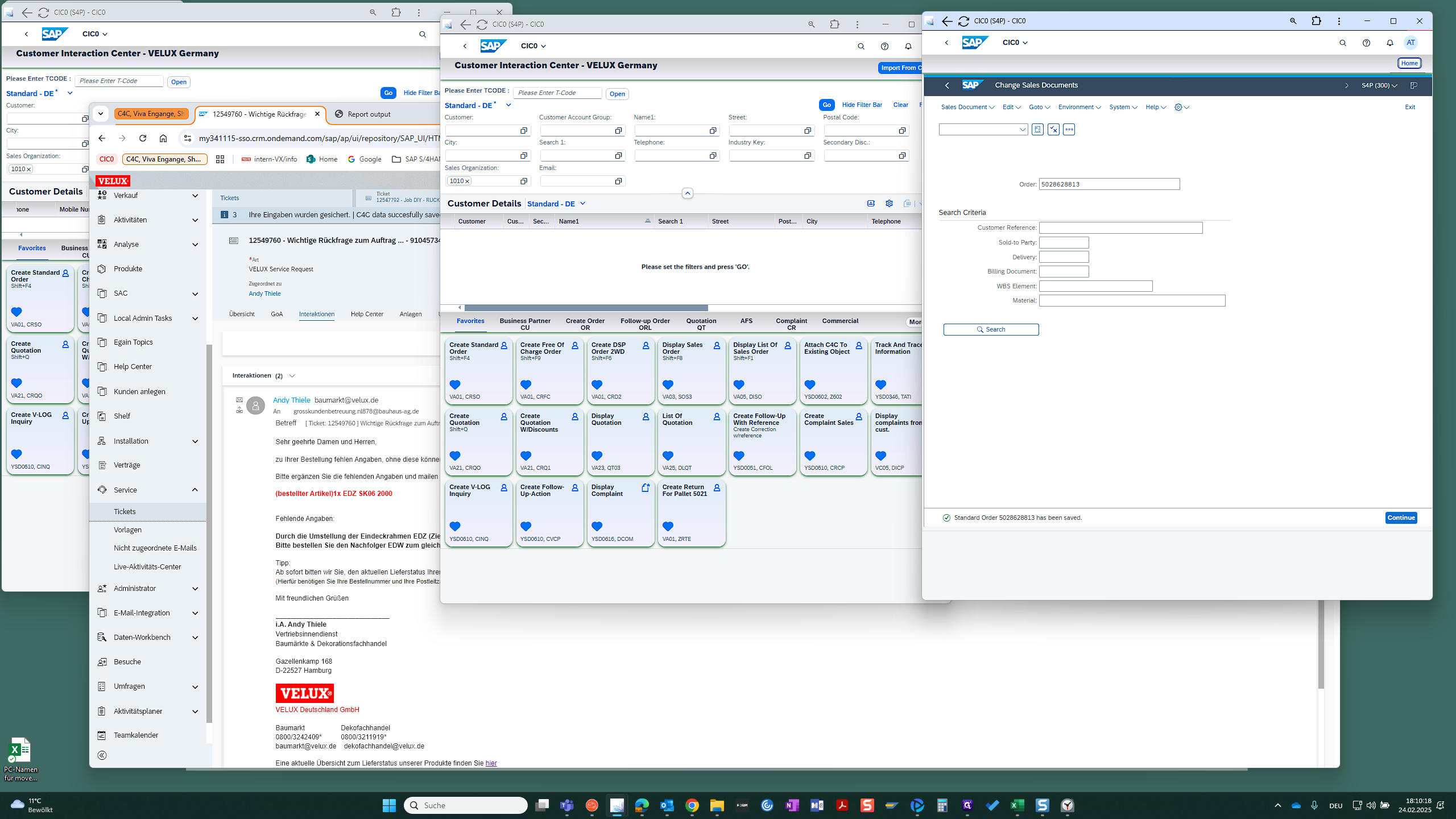Screen dimensions: 1456x819
Task: Open the Sales Document menu
Action: pyautogui.click(x=967, y=107)
